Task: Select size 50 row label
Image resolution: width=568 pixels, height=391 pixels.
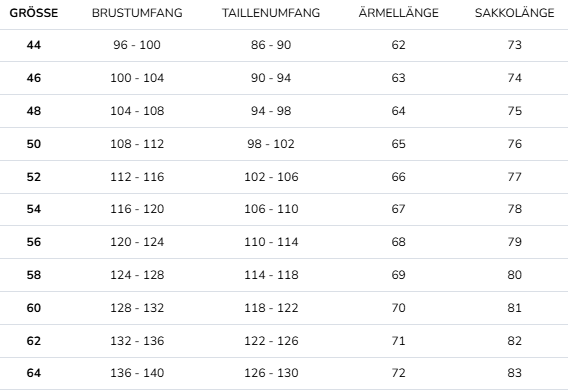Action: pos(34,144)
